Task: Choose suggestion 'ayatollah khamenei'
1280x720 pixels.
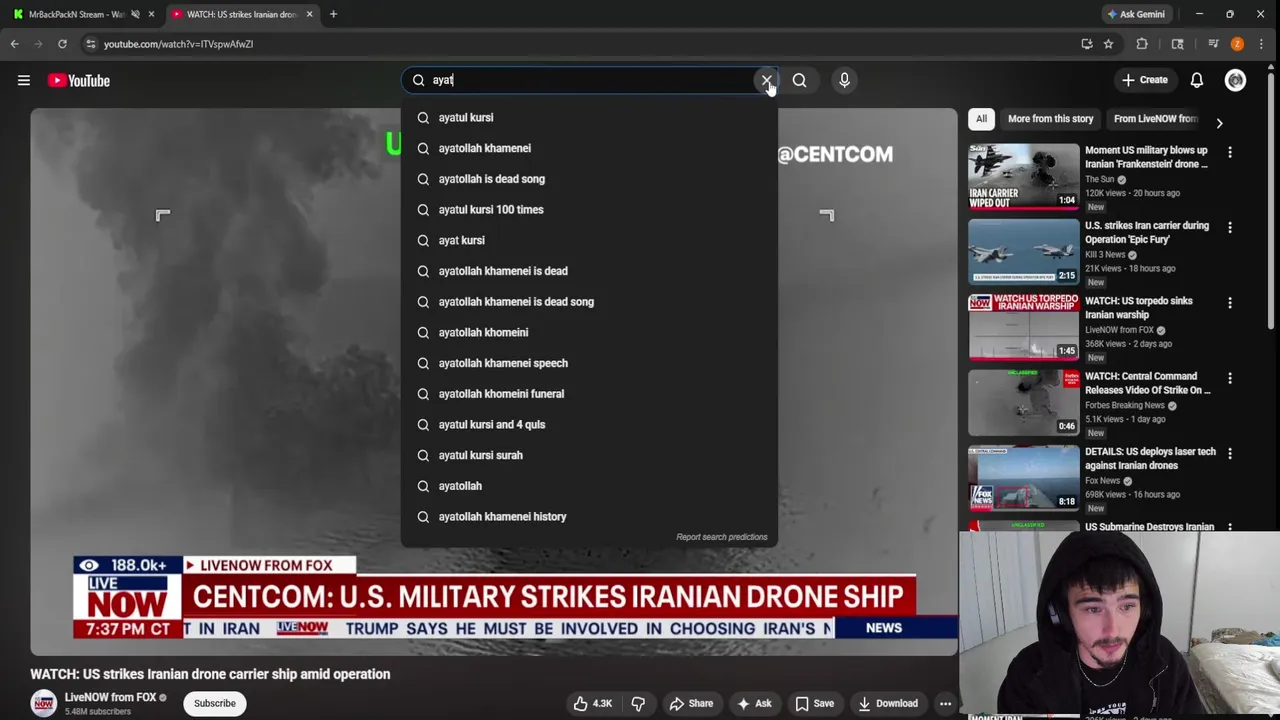Action: pyautogui.click(x=589, y=148)
